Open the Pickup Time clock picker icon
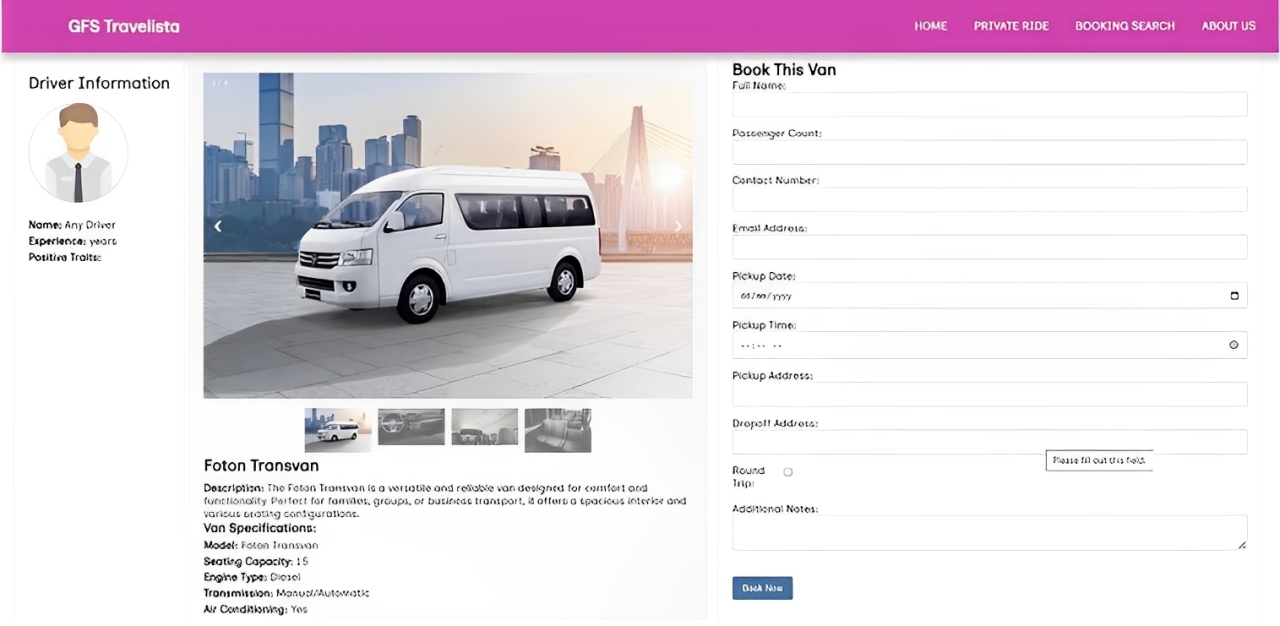The height and width of the screenshot is (626, 1280). pos(1234,345)
